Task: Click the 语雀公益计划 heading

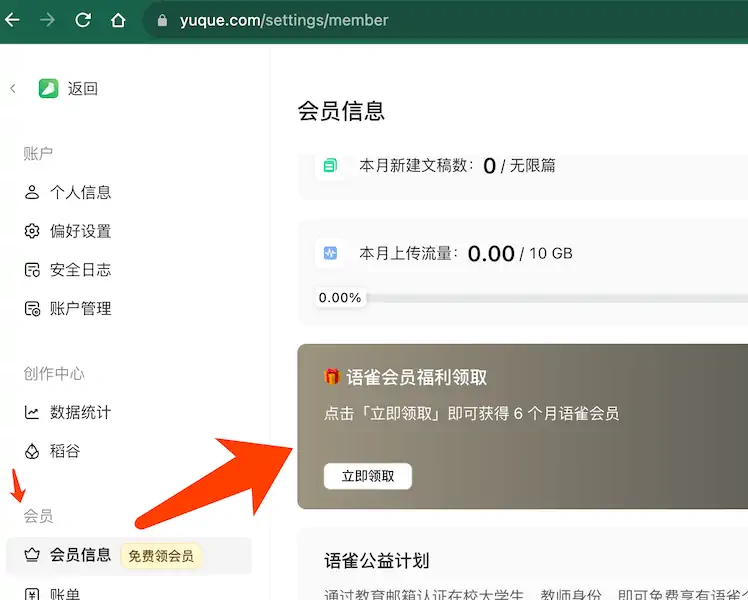Action: pyautogui.click(x=377, y=560)
